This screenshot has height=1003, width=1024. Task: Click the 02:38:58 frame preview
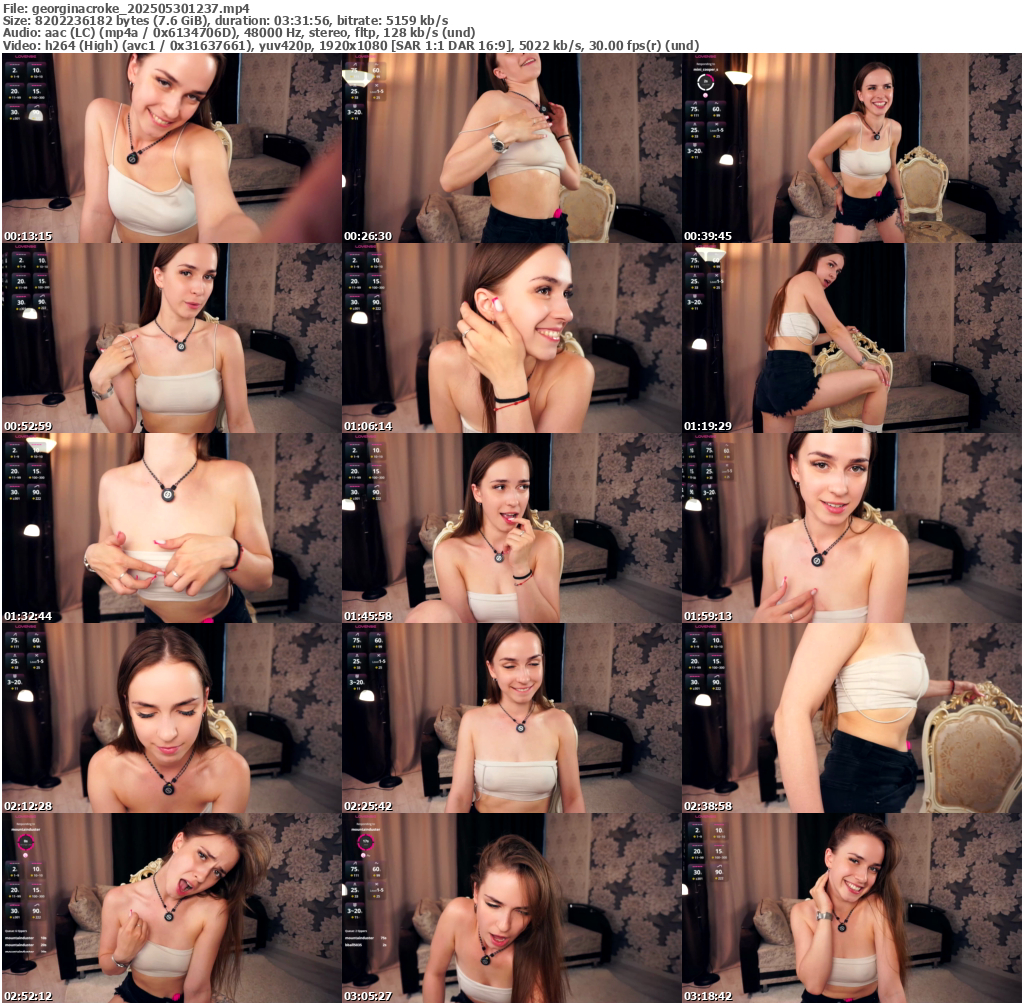(x=851, y=718)
